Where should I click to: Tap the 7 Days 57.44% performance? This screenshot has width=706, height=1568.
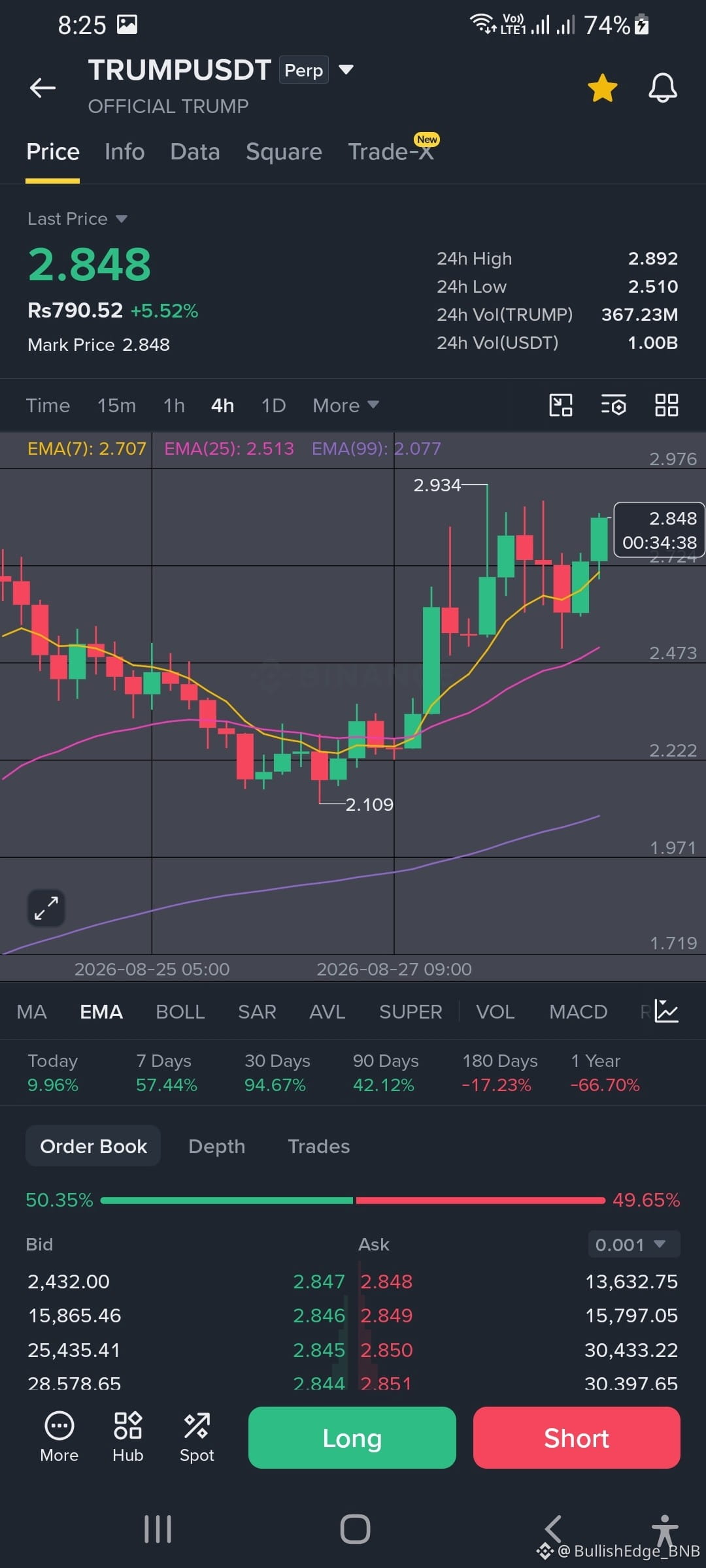[166, 1073]
